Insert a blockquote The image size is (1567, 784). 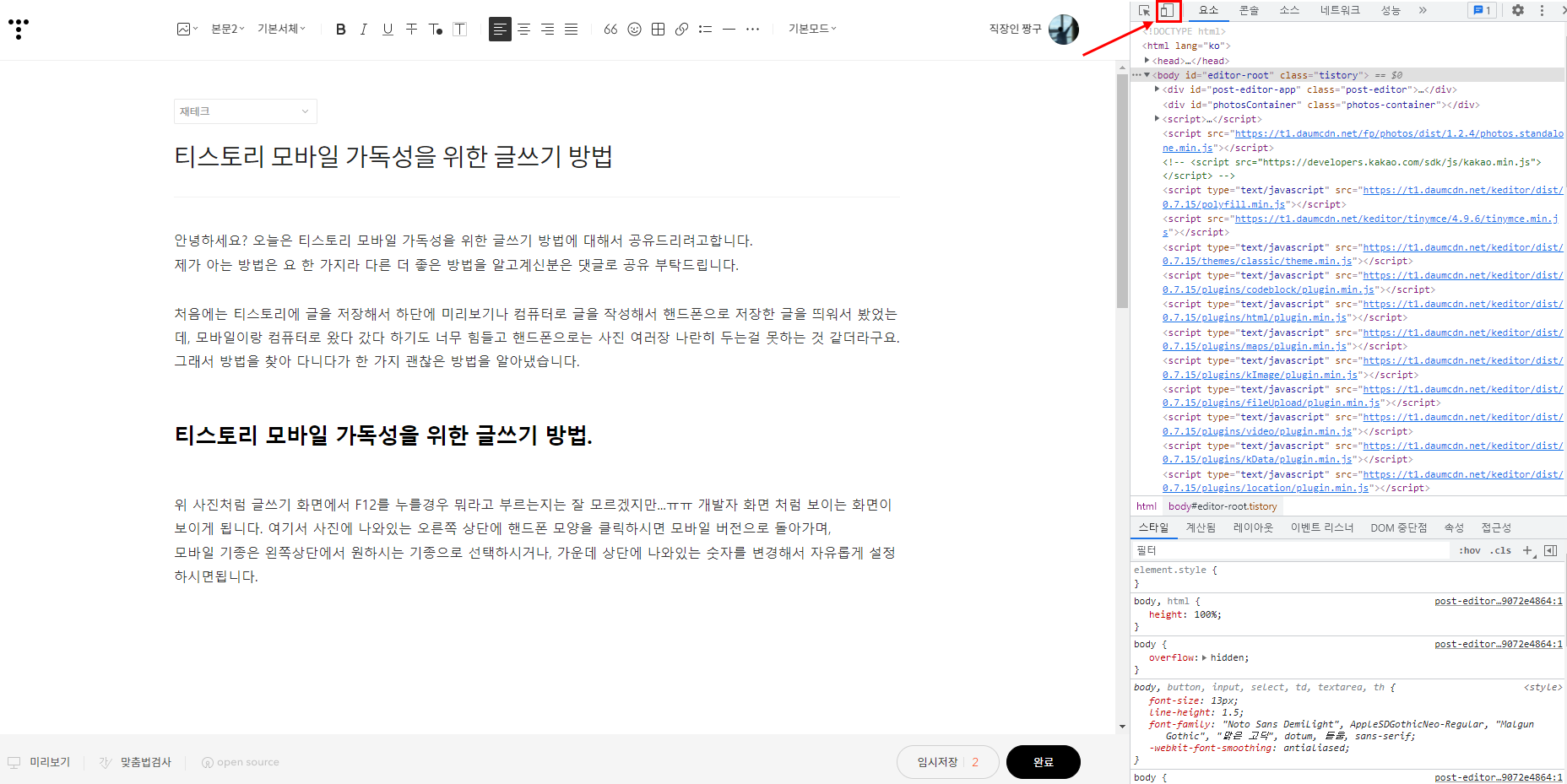click(610, 29)
